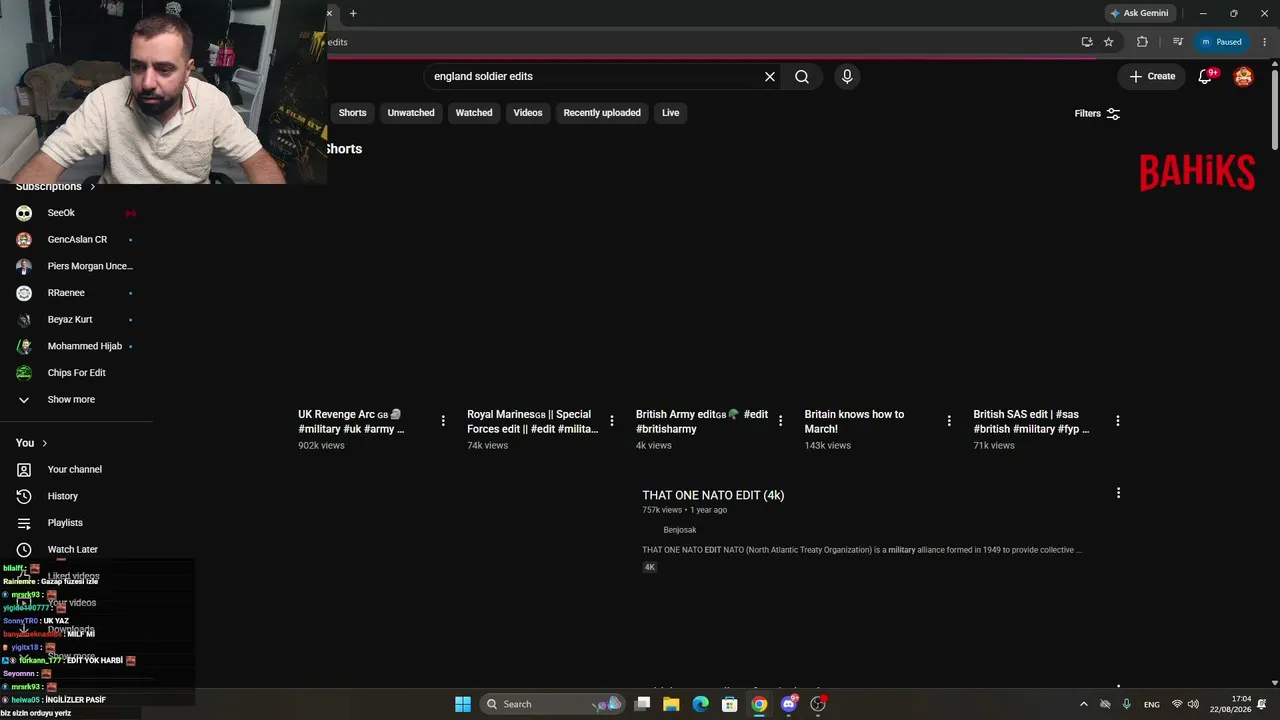This screenshot has width=1280, height=720.
Task: Select the Watched filter chip
Action: click(474, 113)
